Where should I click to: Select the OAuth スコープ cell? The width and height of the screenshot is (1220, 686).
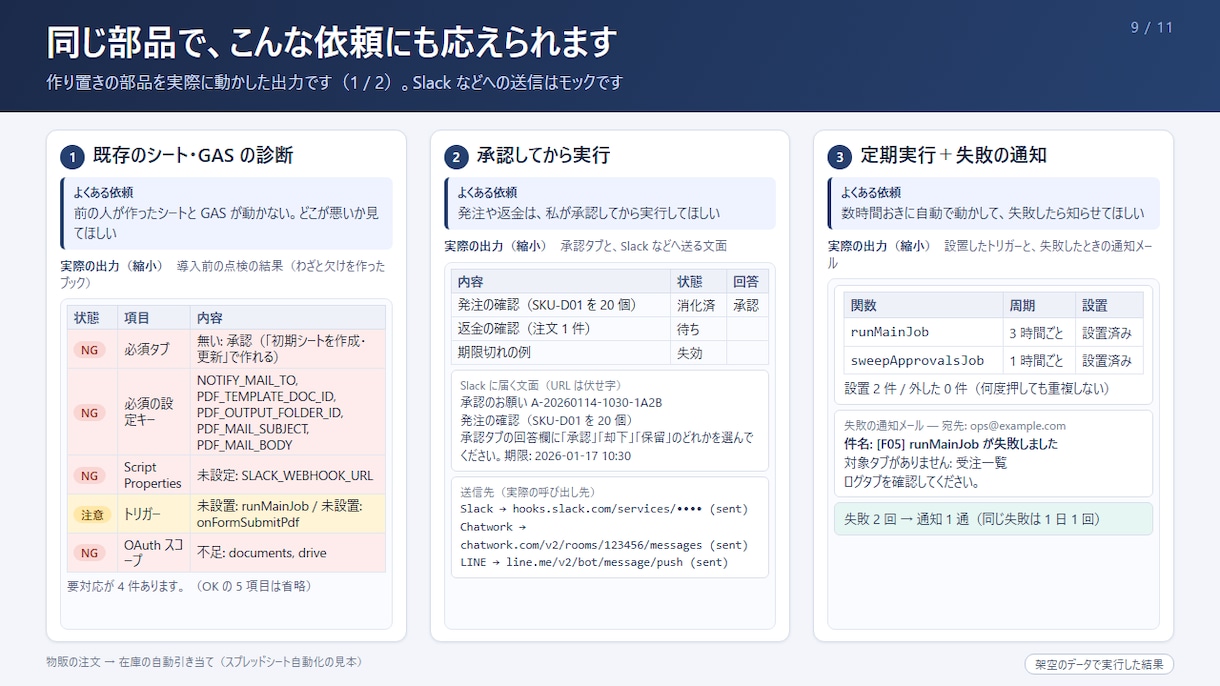(x=154, y=553)
